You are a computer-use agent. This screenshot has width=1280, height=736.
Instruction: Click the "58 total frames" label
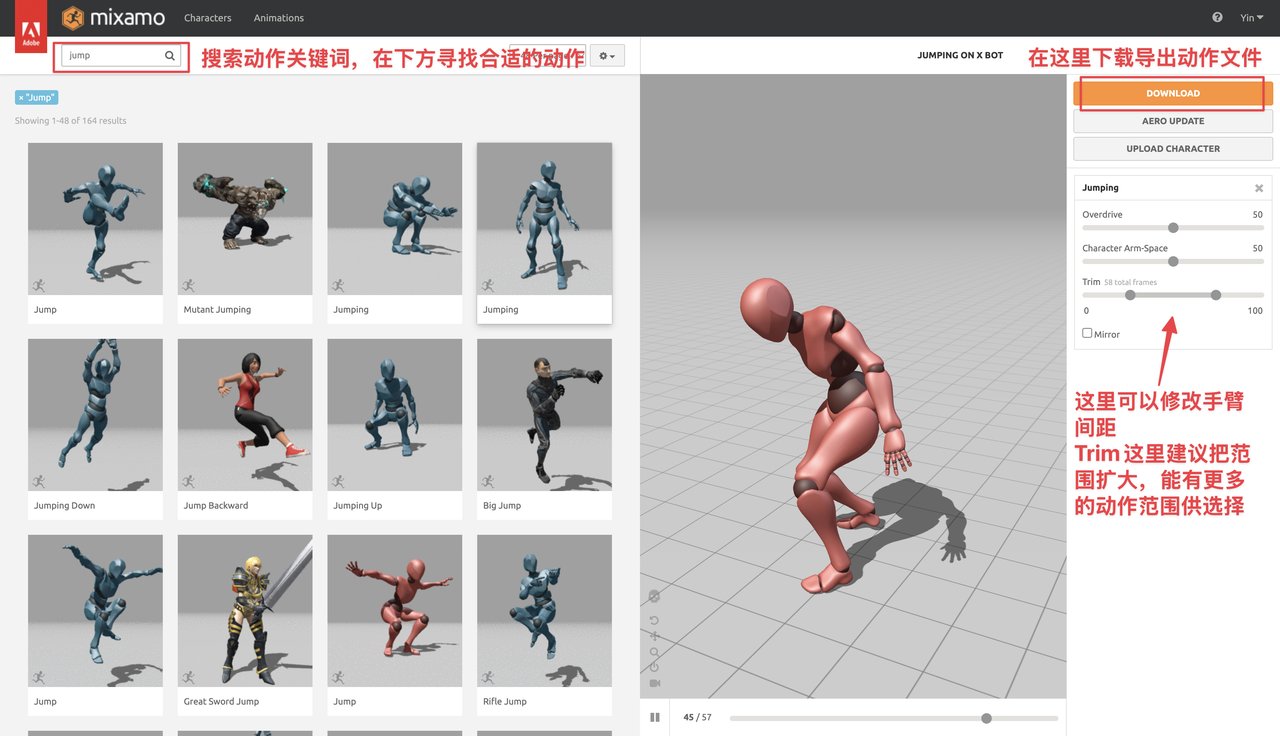pyautogui.click(x=1131, y=283)
